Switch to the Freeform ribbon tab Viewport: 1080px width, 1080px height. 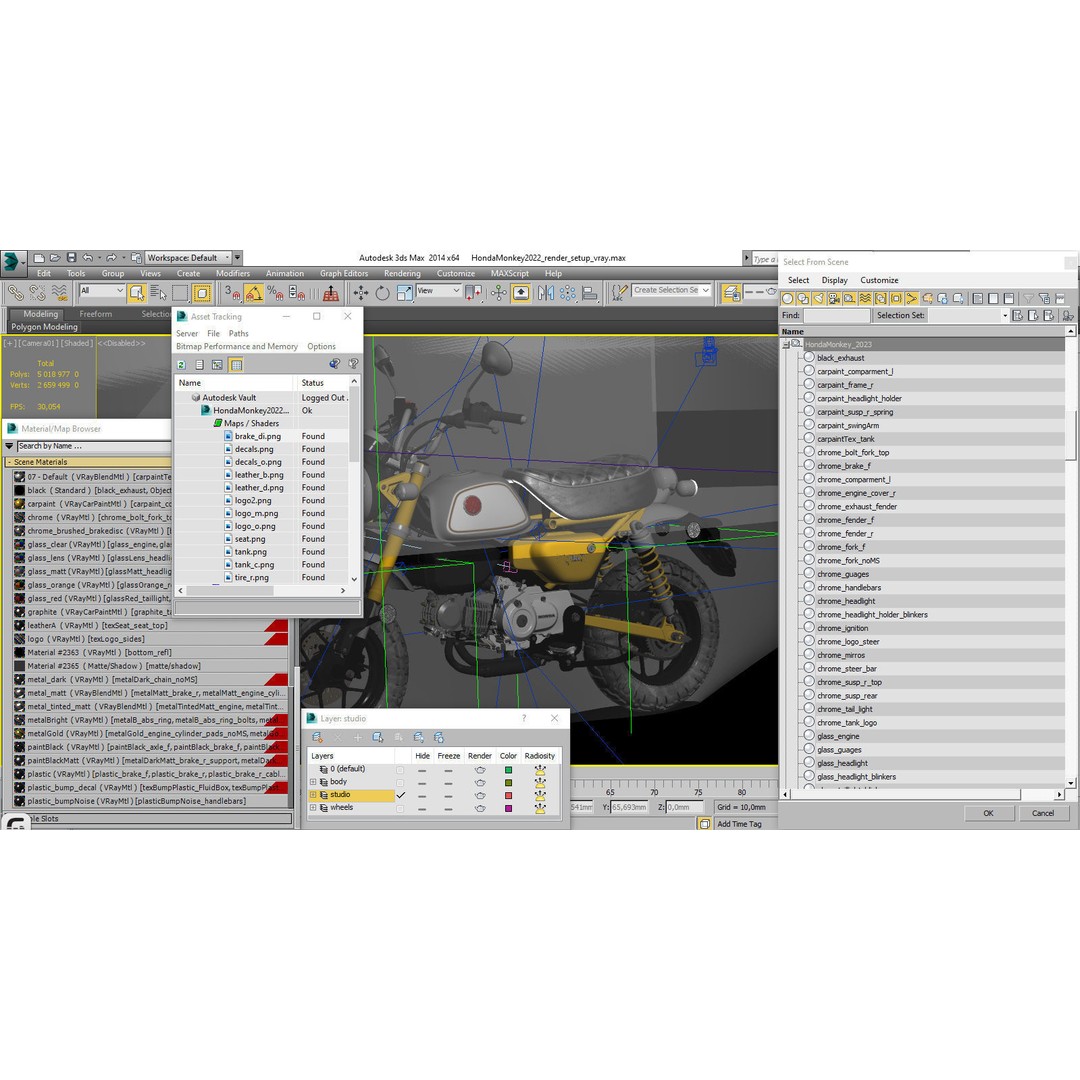(95, 314)
